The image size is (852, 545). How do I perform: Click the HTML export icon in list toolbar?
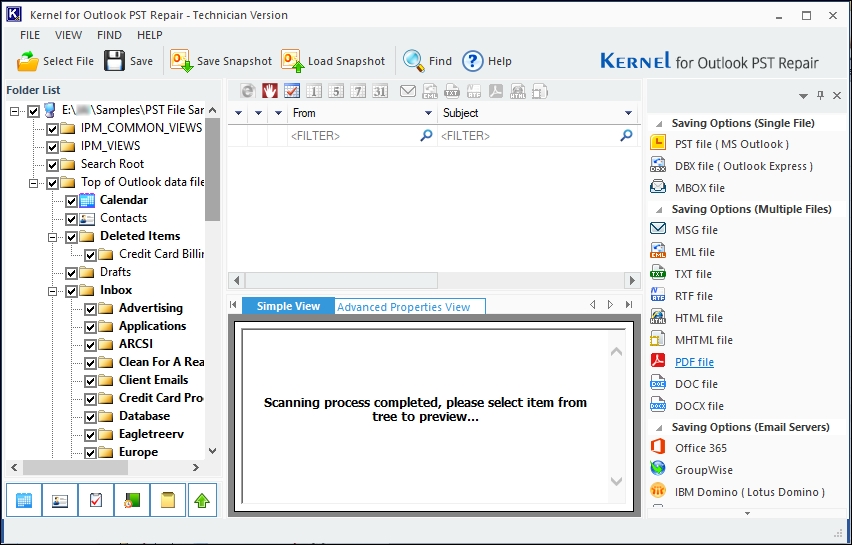point(518,91)
